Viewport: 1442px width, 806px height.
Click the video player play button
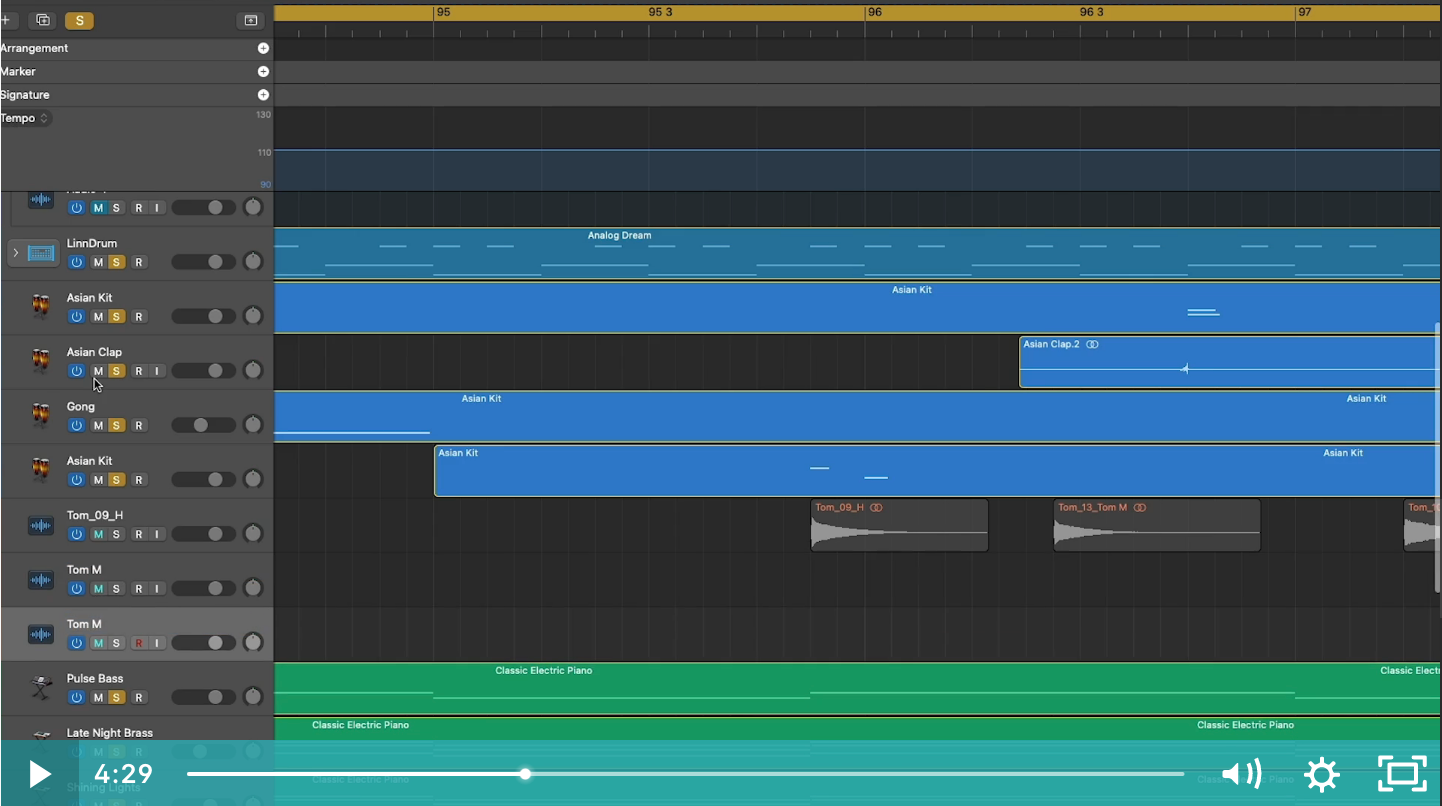[39, 774]
